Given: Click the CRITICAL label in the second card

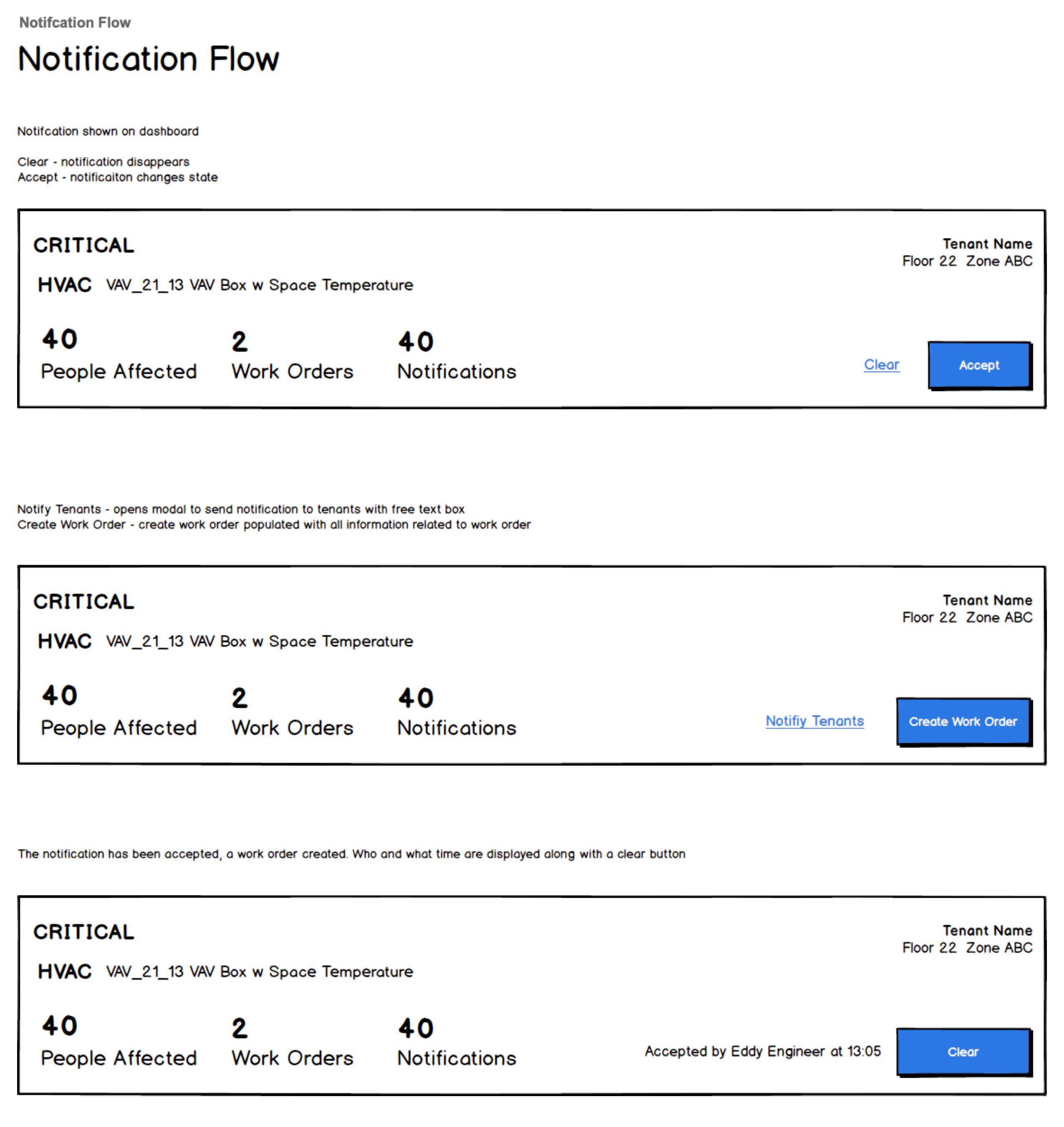Looking at the screenshot, I should click(x=84, y=601).
